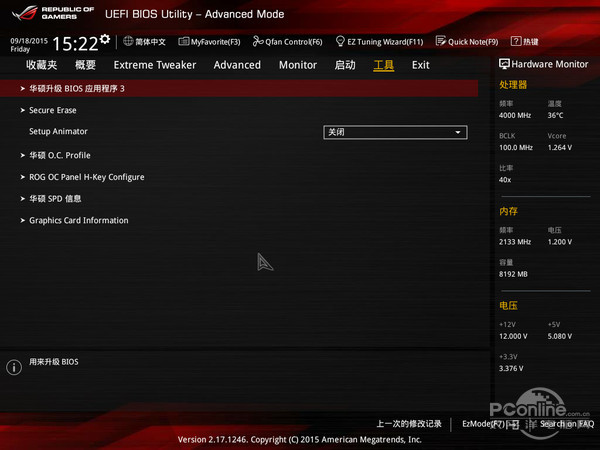This screenshot has height=450, width=600.
Task: Click 40x ratio value
Action: [x=505, y=180]
